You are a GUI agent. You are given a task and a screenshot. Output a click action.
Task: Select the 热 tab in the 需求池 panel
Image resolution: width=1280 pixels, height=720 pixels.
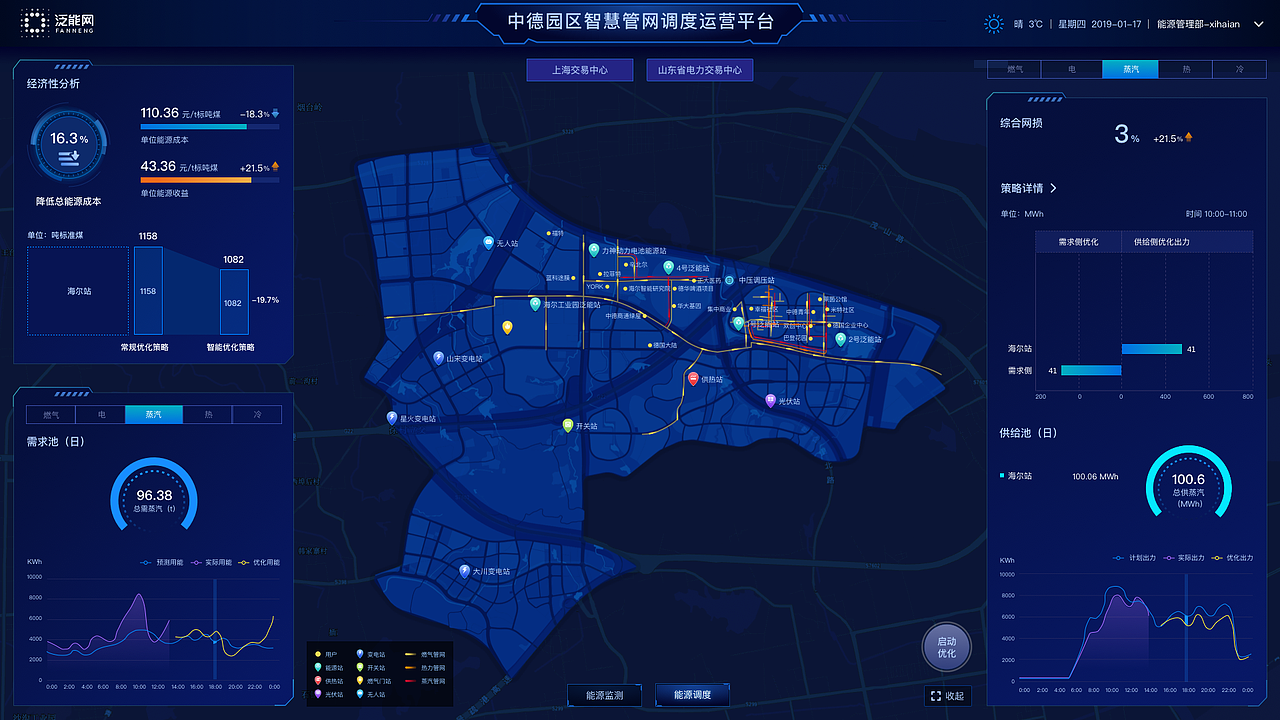[207, 414]
